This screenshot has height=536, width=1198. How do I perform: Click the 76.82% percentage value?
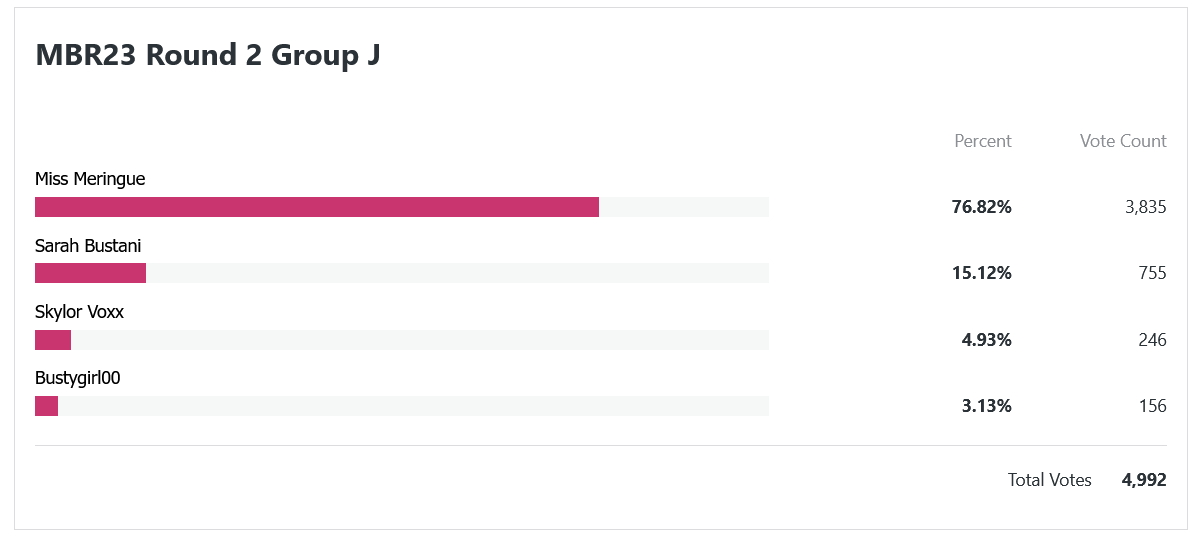click(982, 207)
